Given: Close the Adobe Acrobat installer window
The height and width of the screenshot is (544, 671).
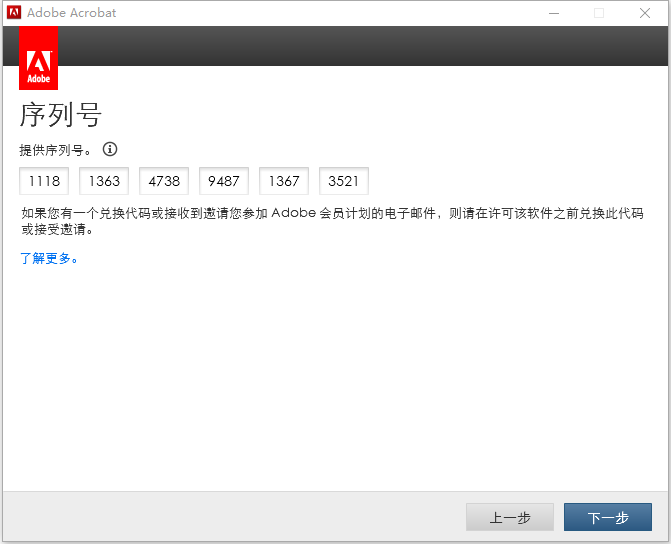Looking at the screenshot, I should (645, 13).
